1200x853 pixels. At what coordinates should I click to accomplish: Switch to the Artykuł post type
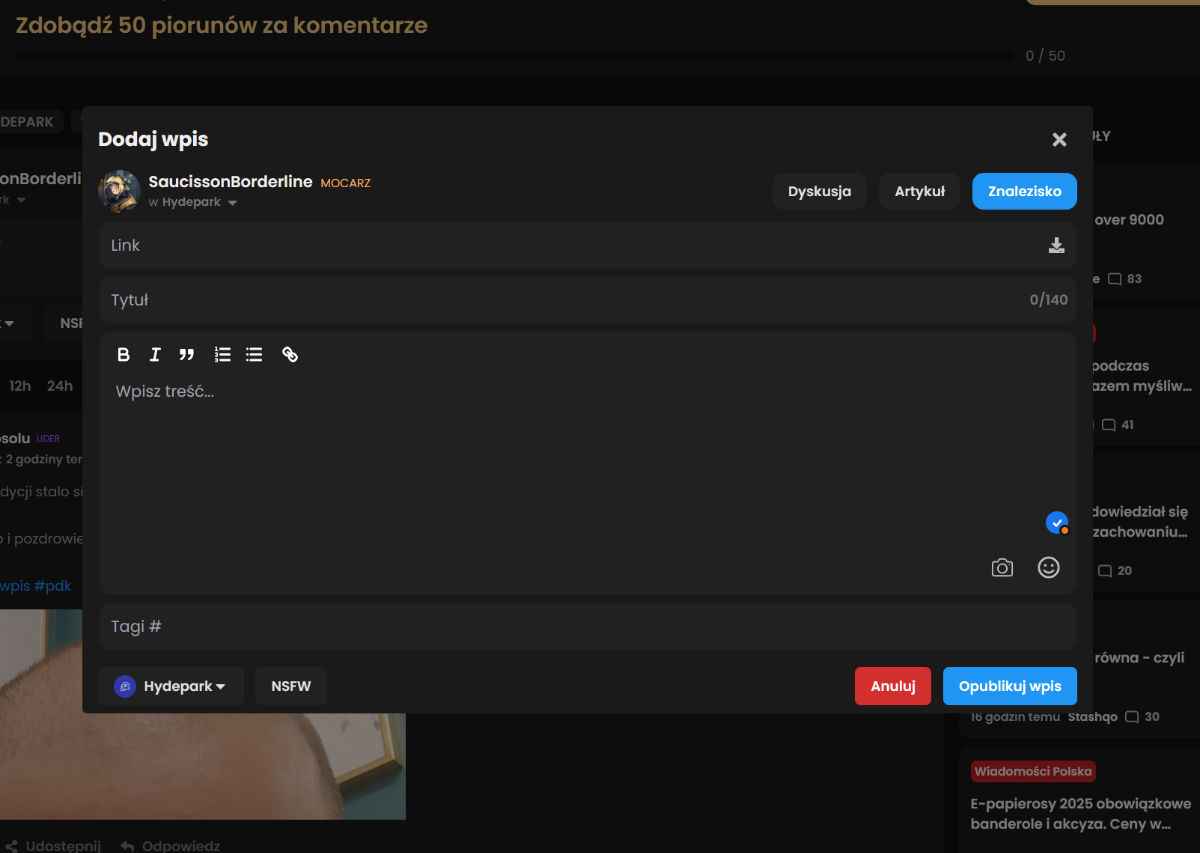click(x=919, y=191)
